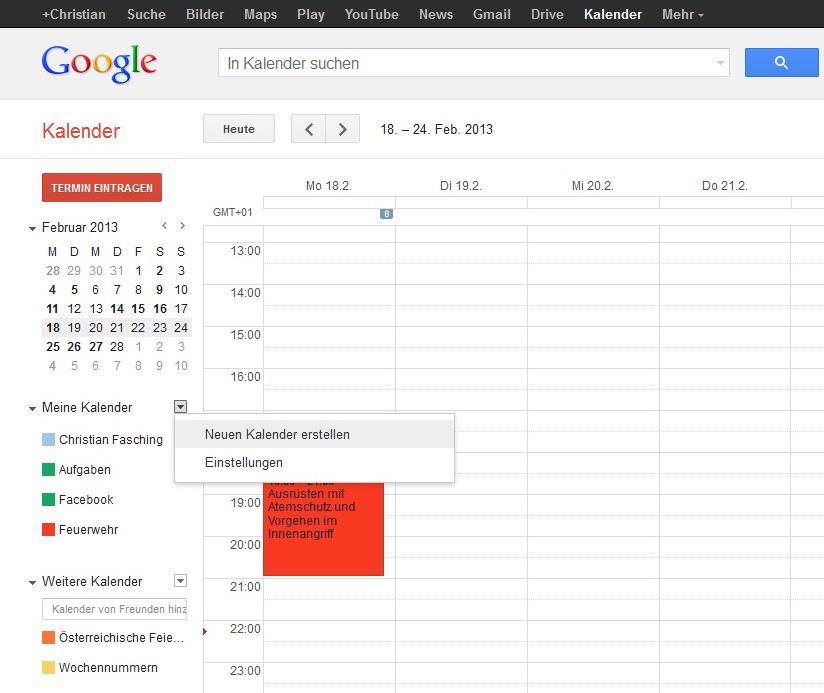Select 18 in the mini calendar
Viewport: 824px width, 693px height.
point(53,327)
